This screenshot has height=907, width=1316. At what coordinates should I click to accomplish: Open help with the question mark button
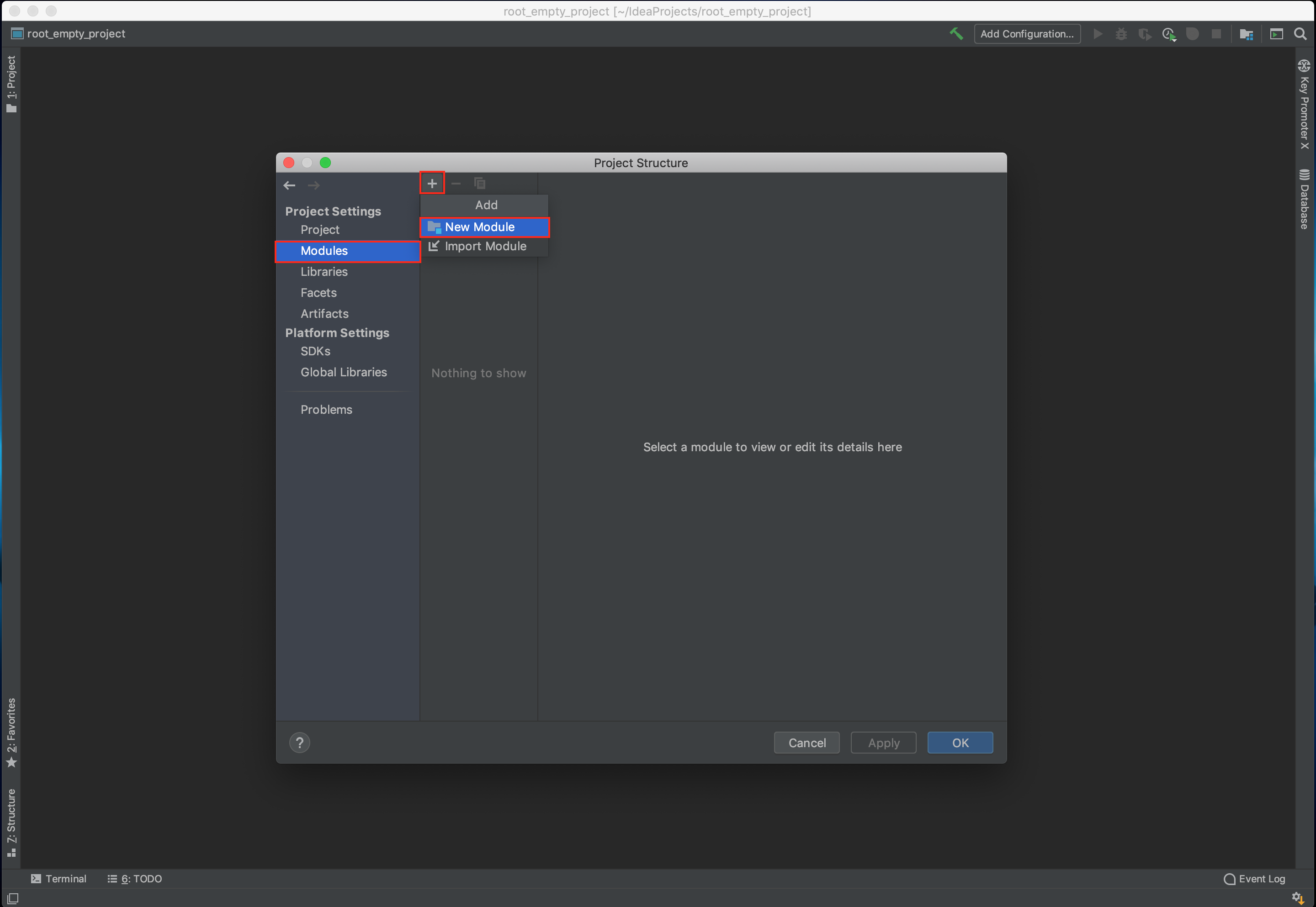click(x=300, y=742)
